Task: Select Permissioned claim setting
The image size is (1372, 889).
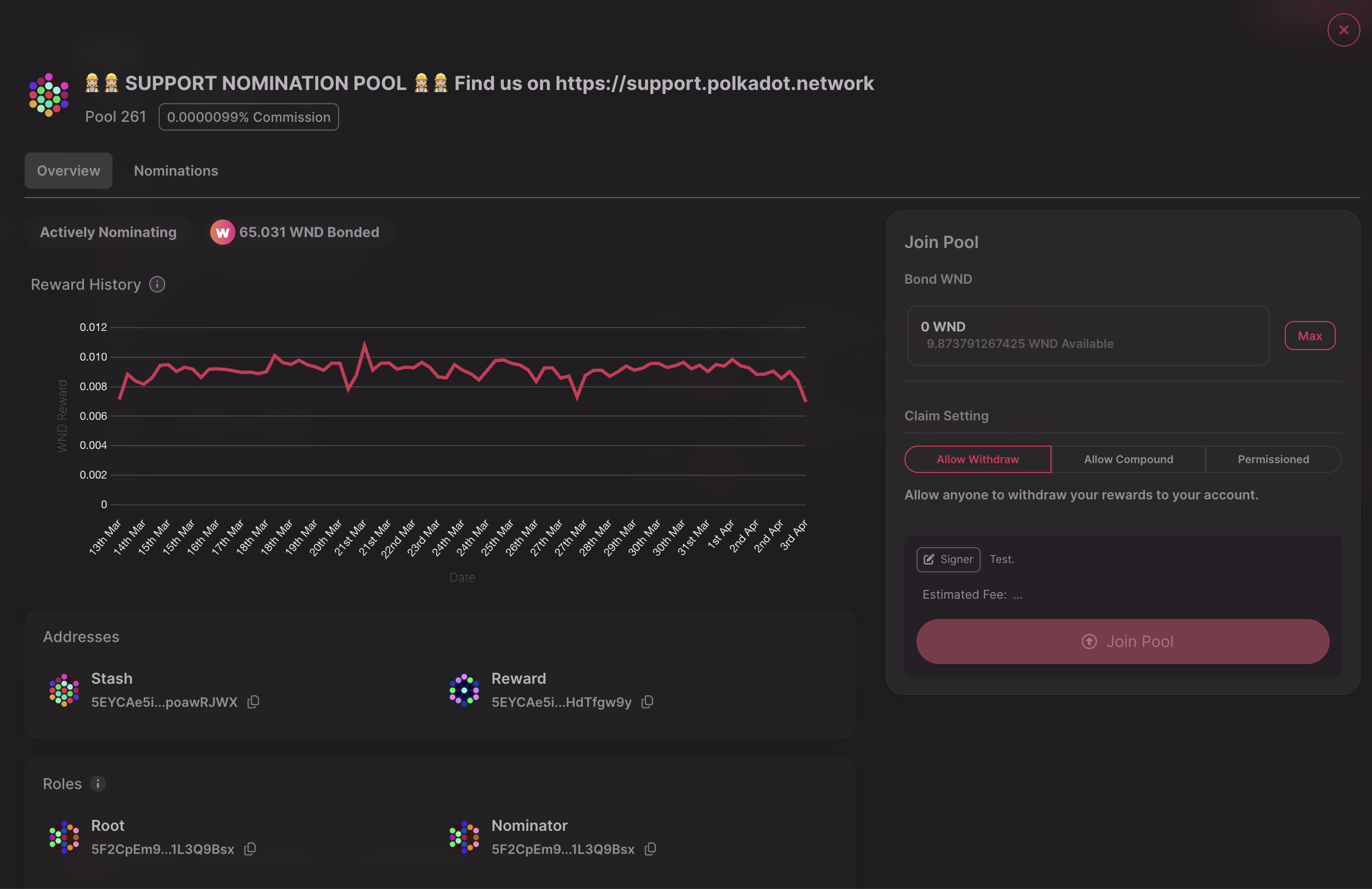Action: coord(1273,459)
